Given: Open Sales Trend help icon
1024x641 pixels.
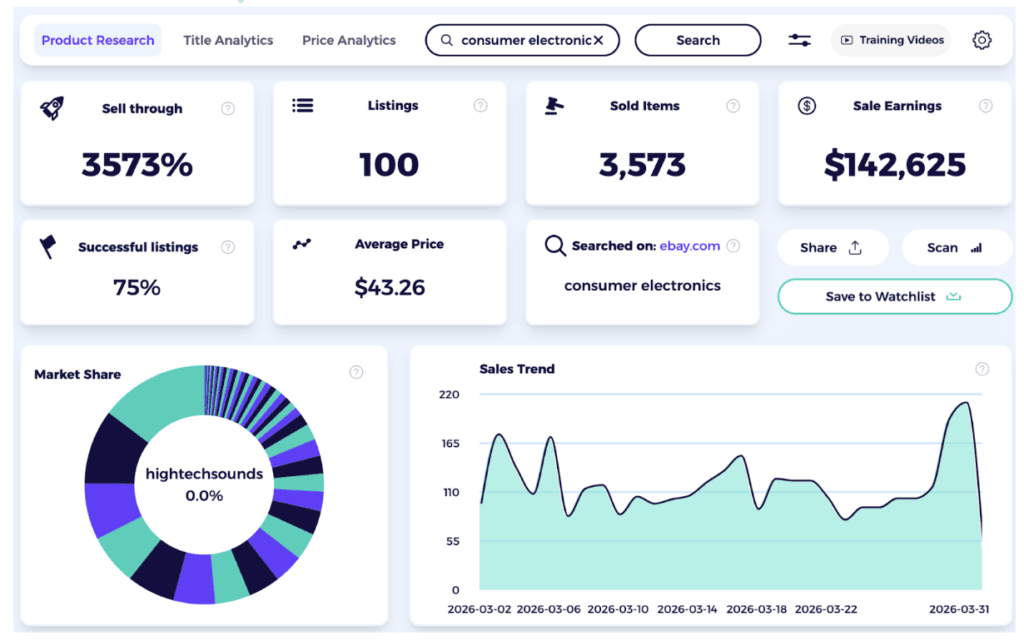Looking at the screenshot, I should point(982,369).
